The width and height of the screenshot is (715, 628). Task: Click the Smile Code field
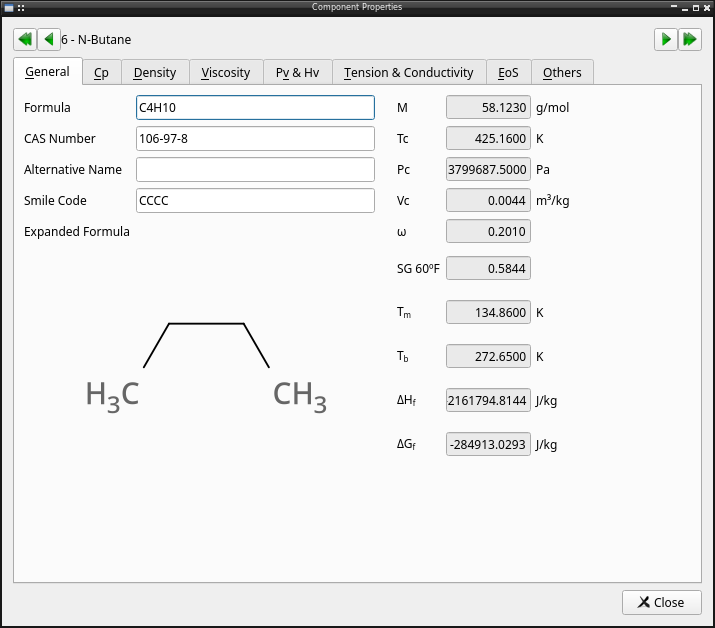(x=255, y=201)
